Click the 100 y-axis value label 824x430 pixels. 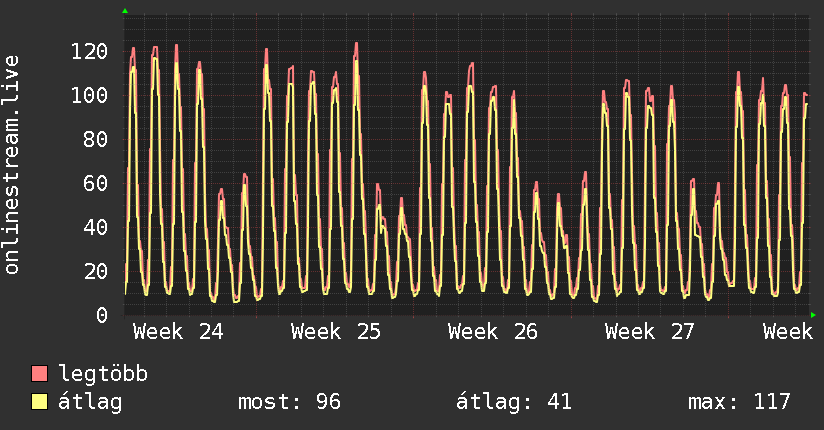point(89,96)
